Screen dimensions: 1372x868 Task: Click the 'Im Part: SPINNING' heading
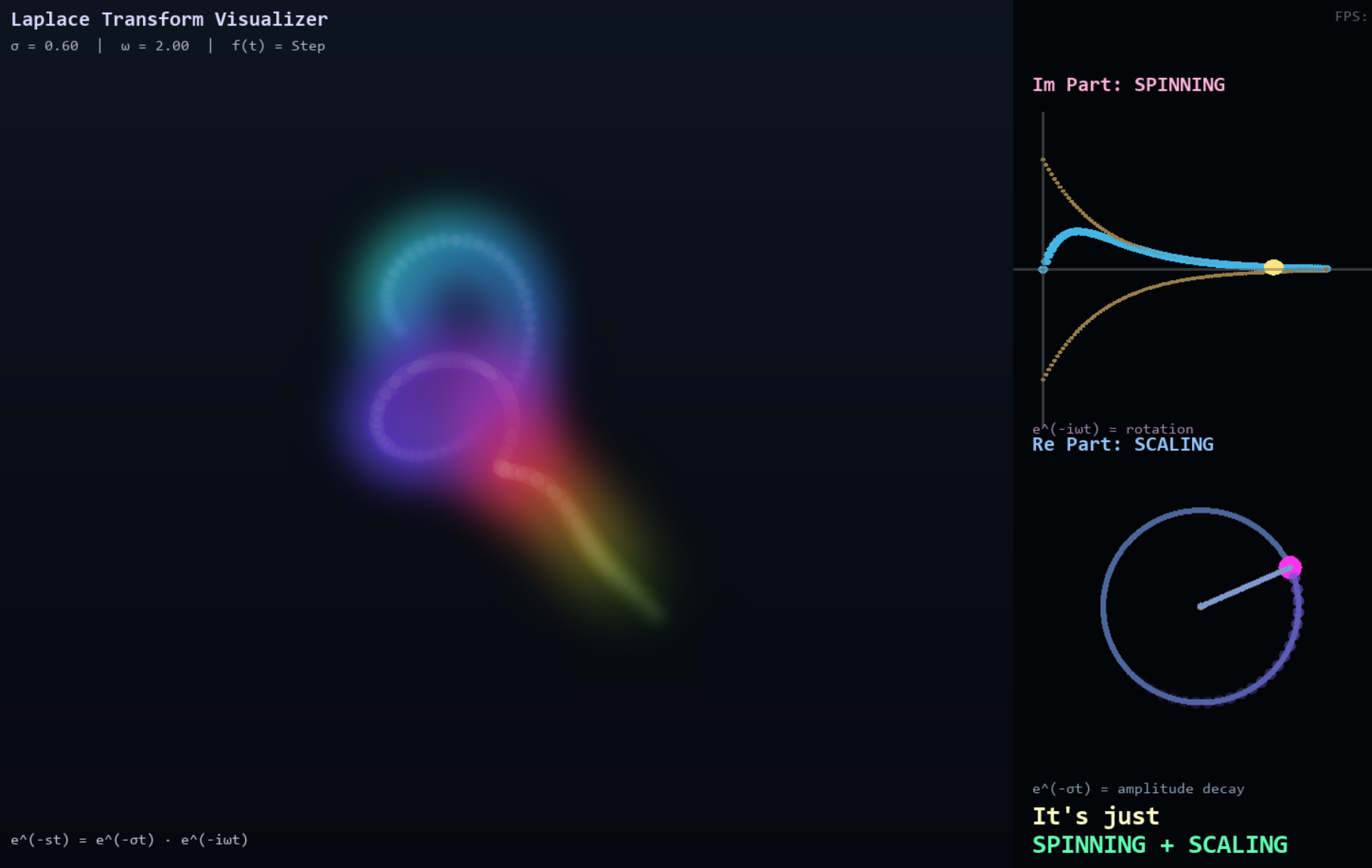click(1128, 85)
